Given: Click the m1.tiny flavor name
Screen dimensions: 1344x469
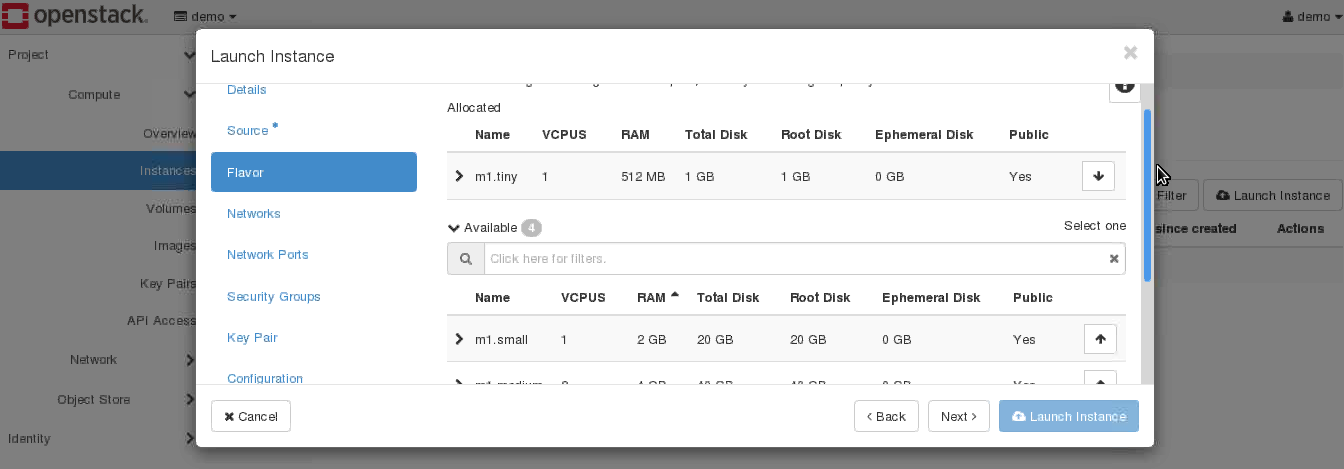Looking at the screenshot, I should [496, 177].
